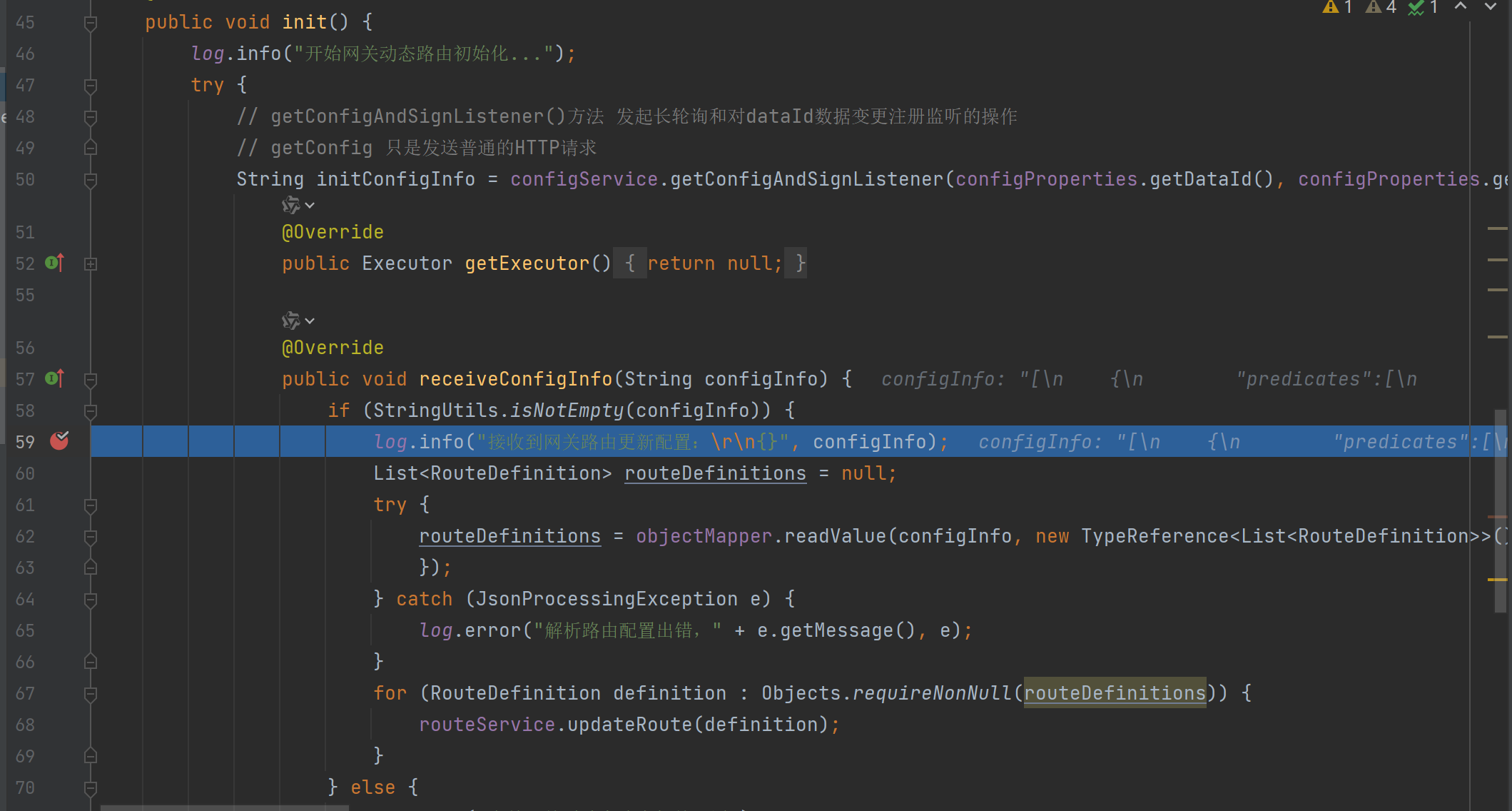Click the weak warning indicator showing 4
The height and width of the screenshot is (811, 1512).
1381,8
